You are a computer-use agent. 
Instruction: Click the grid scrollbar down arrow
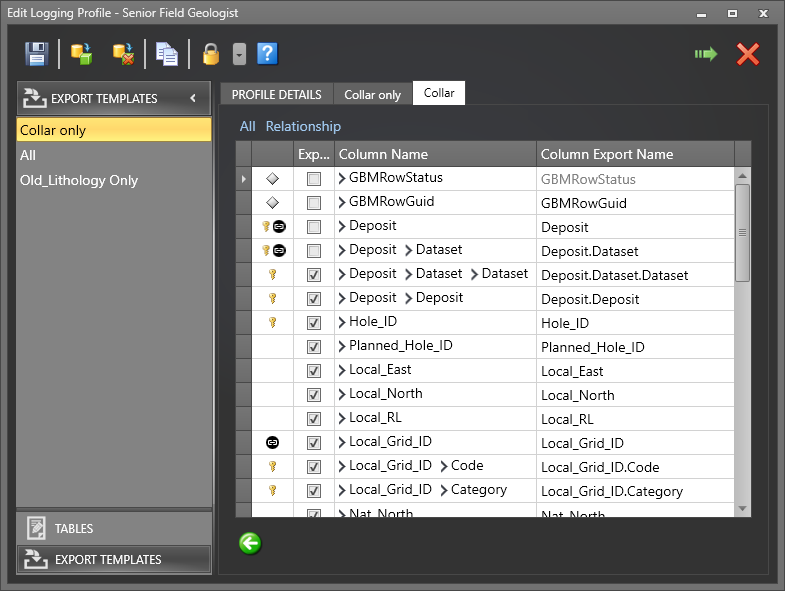pos(742,509)
